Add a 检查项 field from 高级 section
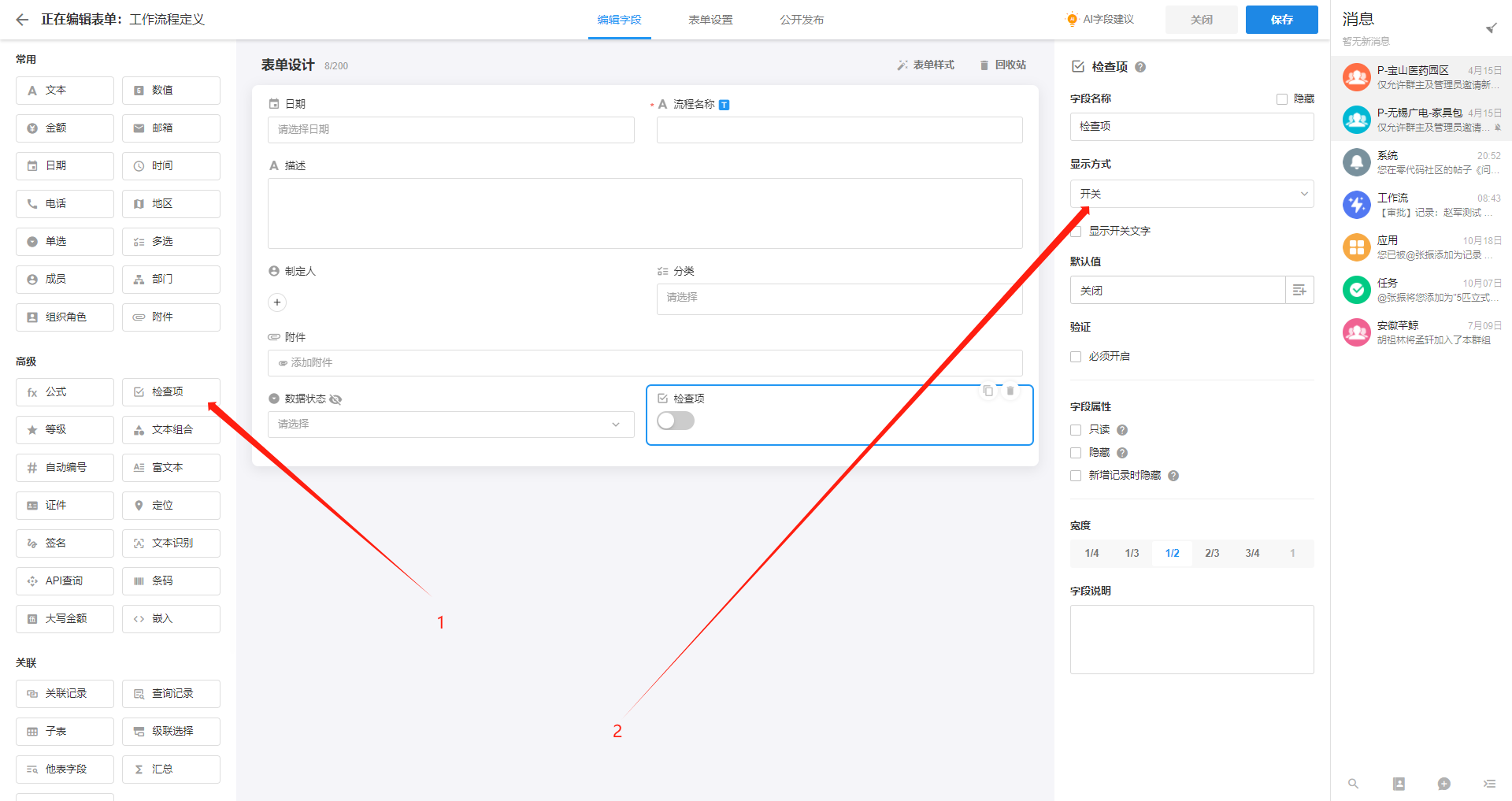Viewport: 1512px width, 801px height. click(171, 392)
